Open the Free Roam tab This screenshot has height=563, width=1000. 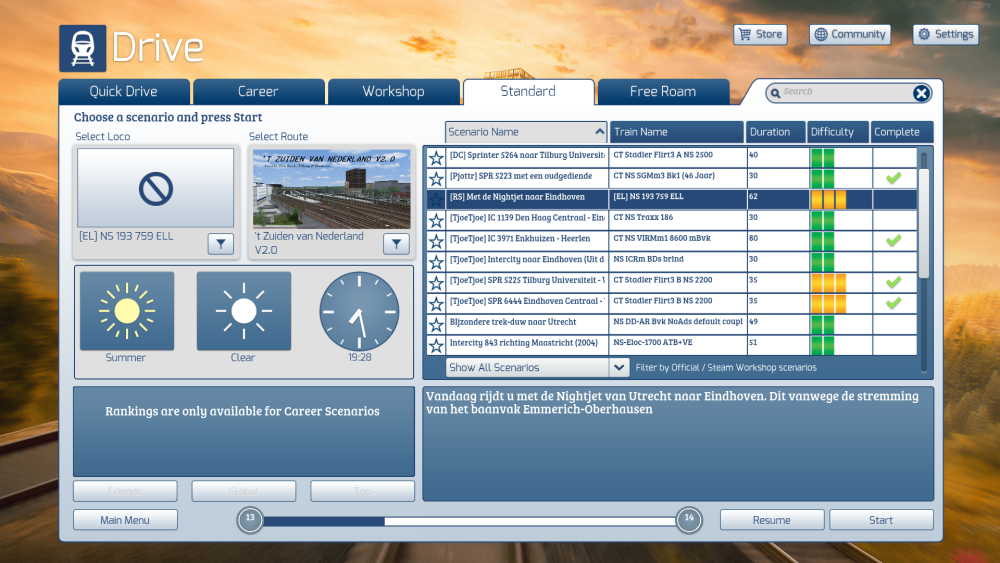[x=662, y=92]
